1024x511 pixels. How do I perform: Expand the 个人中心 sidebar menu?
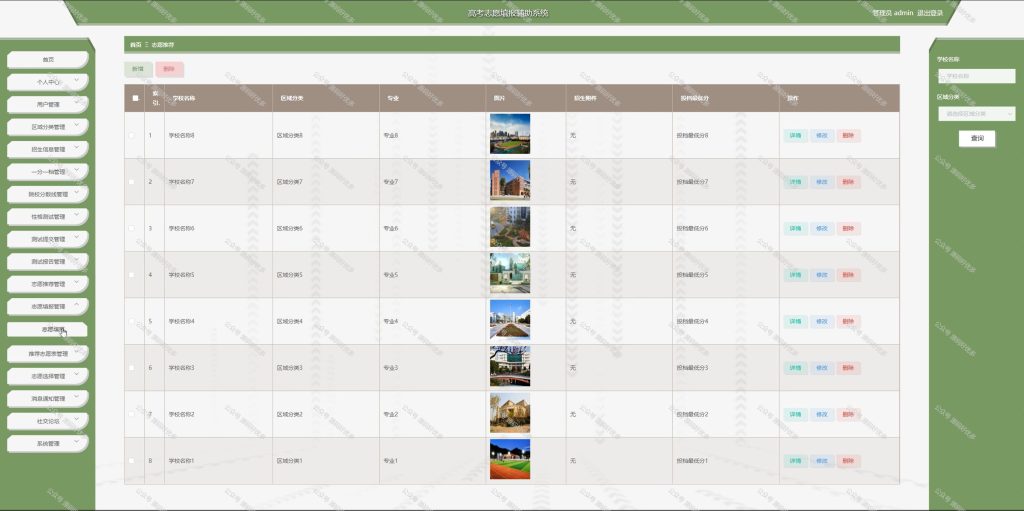click(48, 82)
